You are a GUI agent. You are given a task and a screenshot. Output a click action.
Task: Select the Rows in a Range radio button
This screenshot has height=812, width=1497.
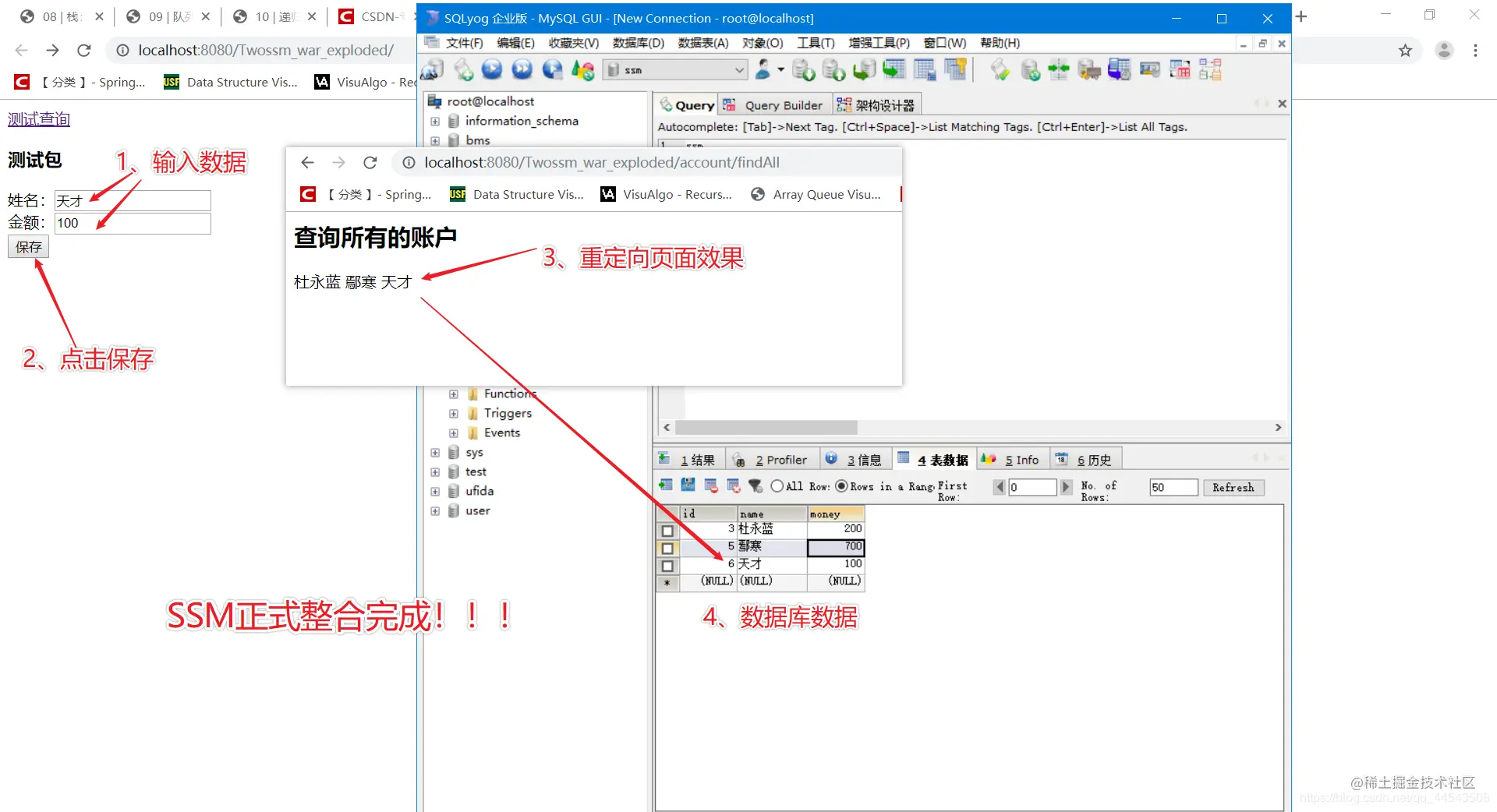841,485
